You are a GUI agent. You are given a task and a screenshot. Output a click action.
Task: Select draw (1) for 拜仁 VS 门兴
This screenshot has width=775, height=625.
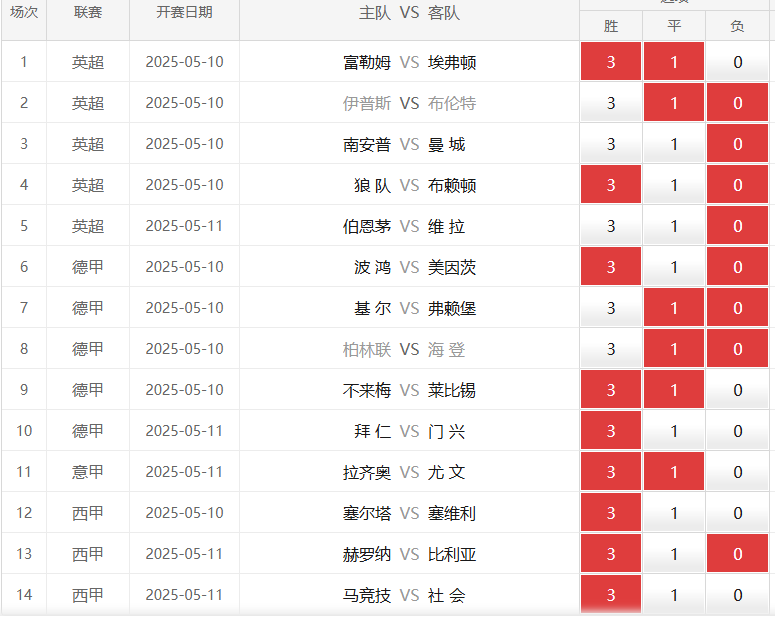click(x=674, y=430)
